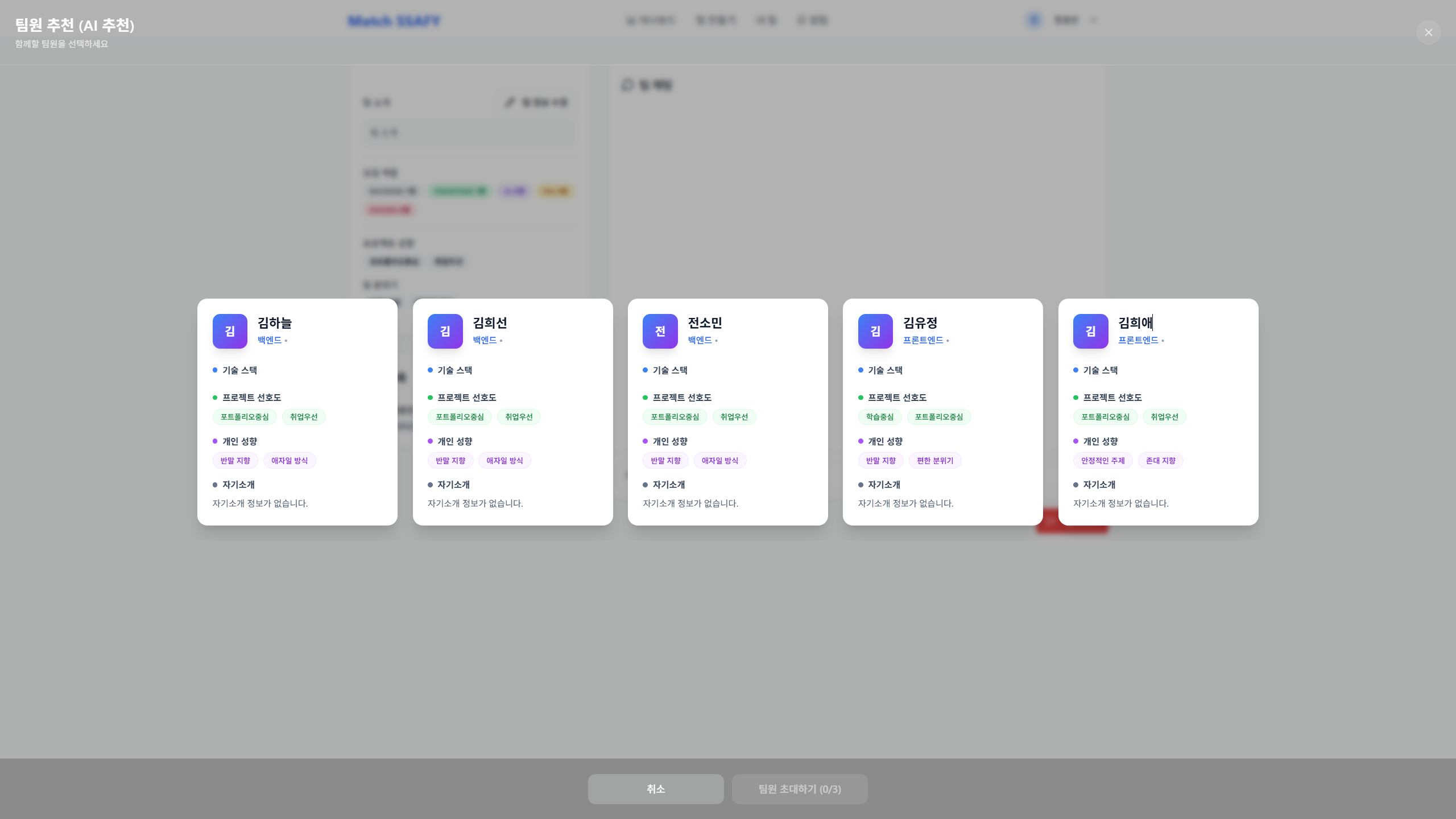The height and width of the screenshot is (819, 1456).
Task: Select 전소민 candidate name
Action: pyautogui.click(x=705, y=323)
